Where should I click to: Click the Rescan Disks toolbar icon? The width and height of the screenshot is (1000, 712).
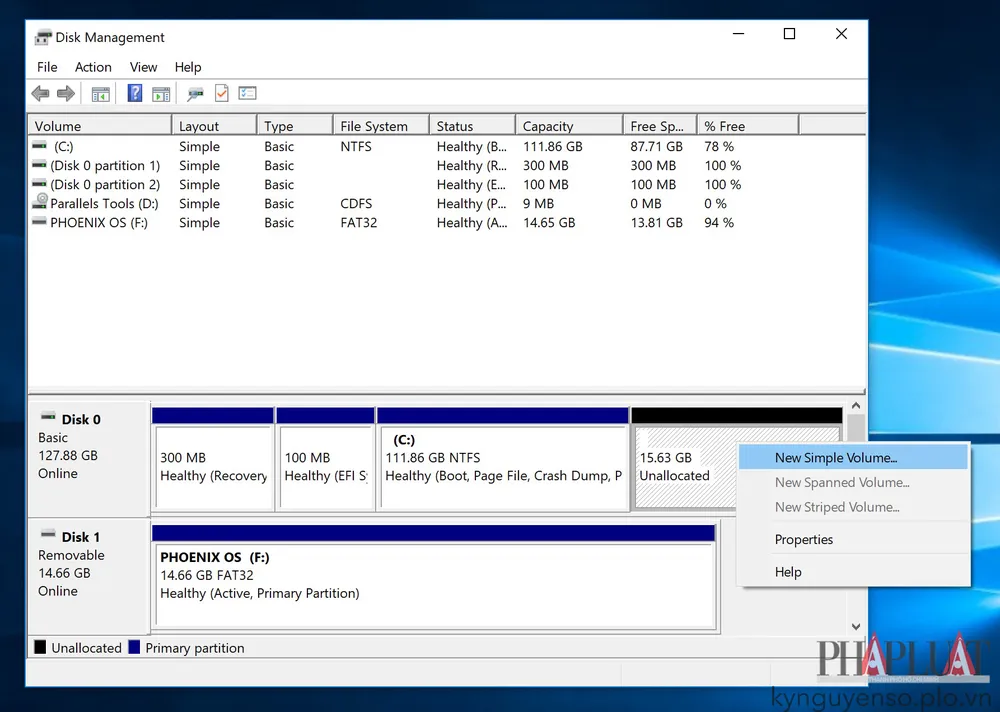point(195,94)
